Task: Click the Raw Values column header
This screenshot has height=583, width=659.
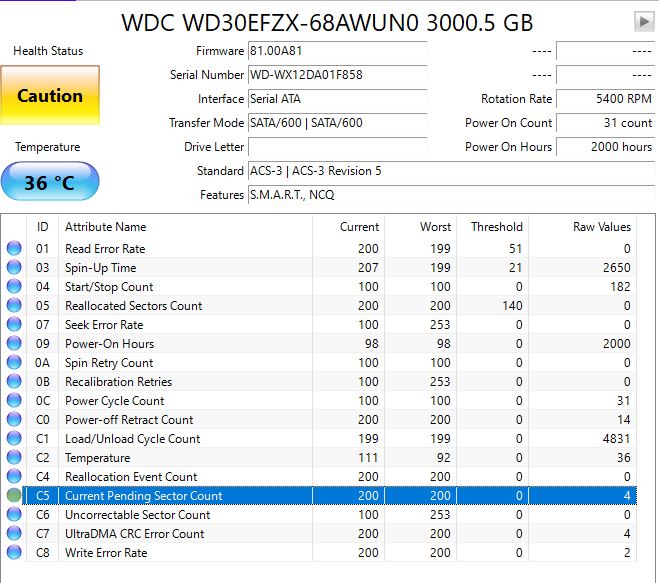Action: [601, 227]
